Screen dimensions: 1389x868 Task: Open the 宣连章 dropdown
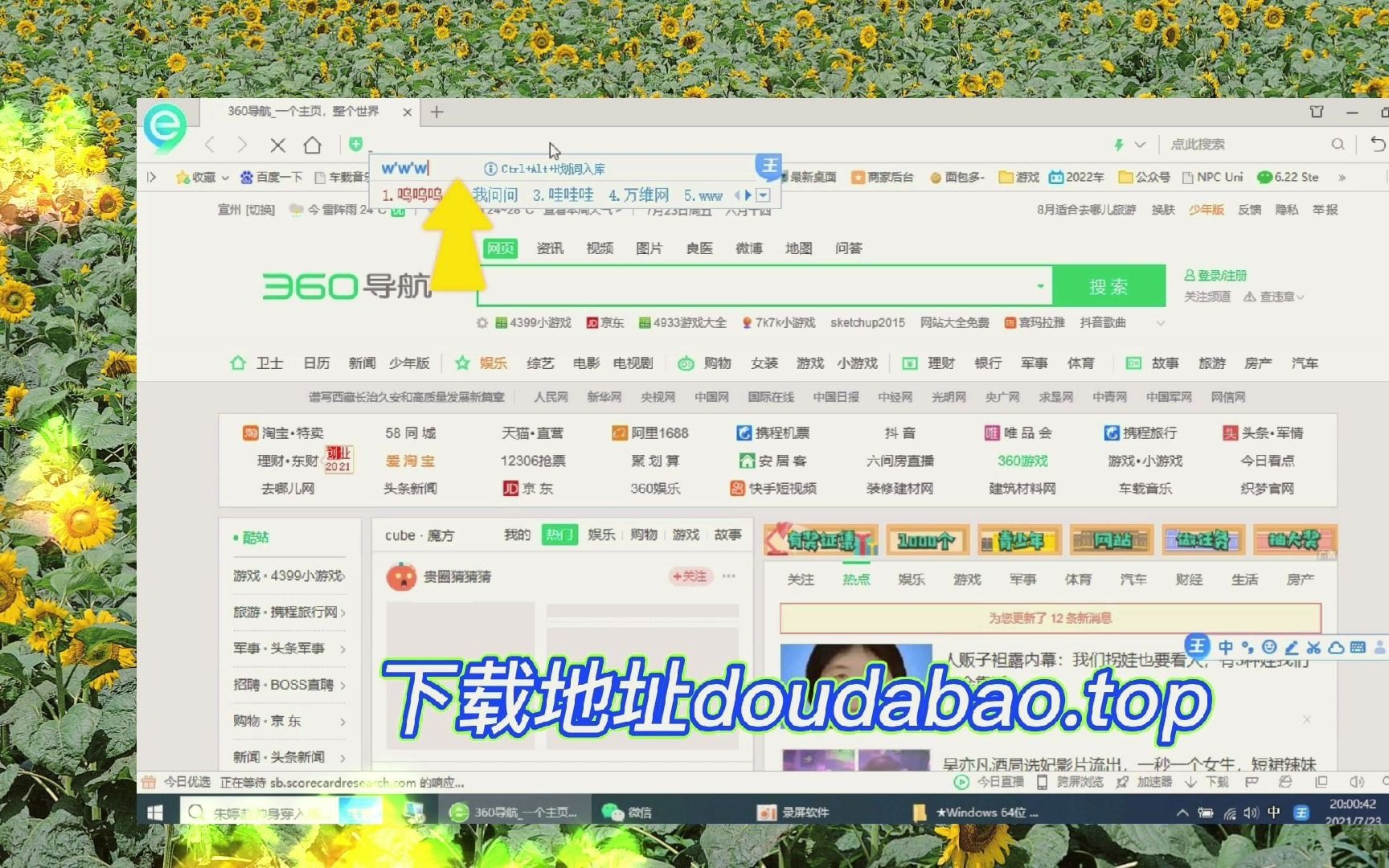coord(1274,297)
